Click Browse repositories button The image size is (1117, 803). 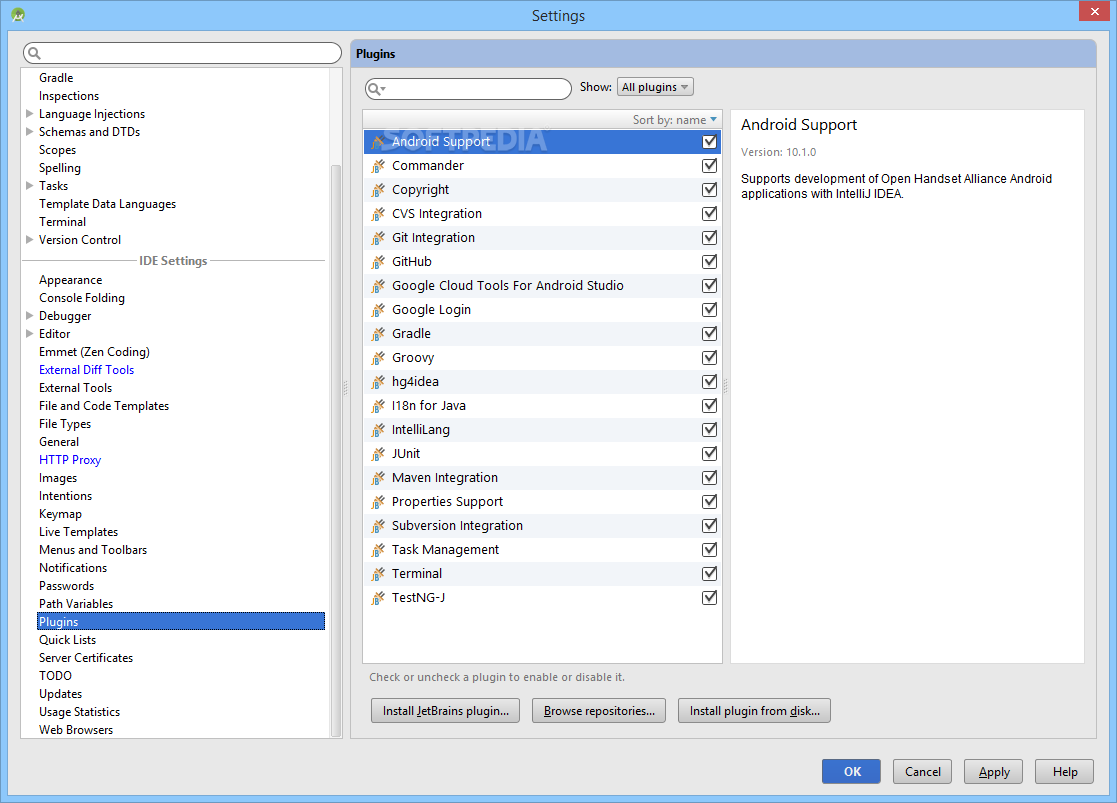pos(599,711)
